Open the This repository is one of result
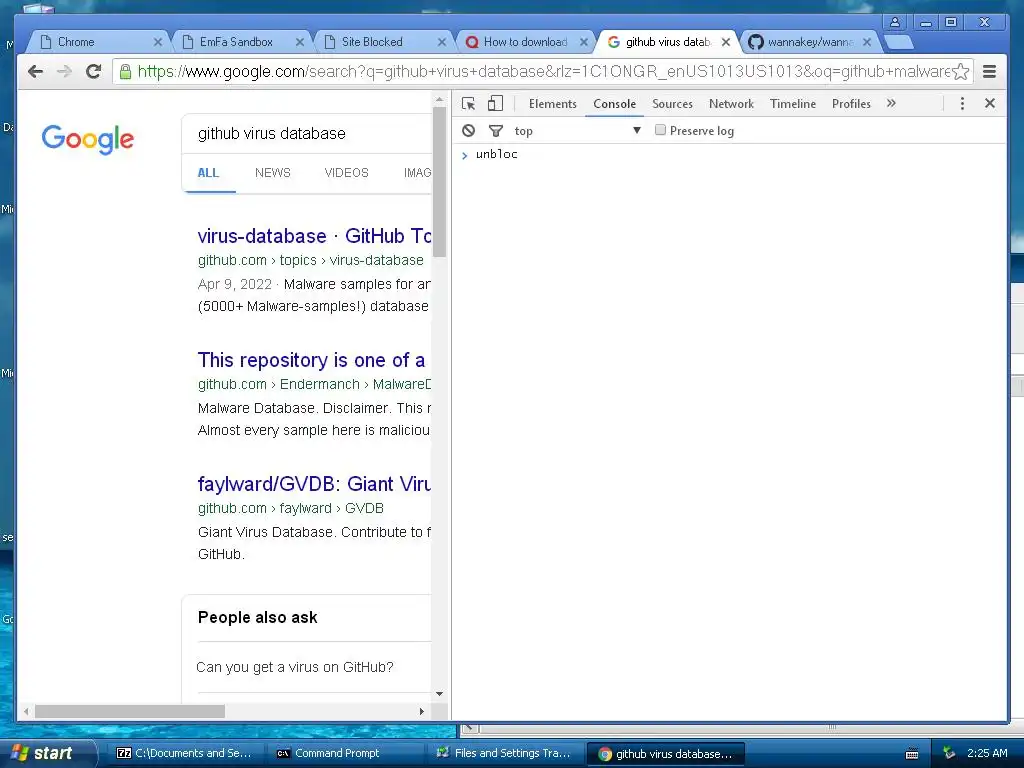The width and height of the screenshot is (1024, 768). tap(312, 360)
